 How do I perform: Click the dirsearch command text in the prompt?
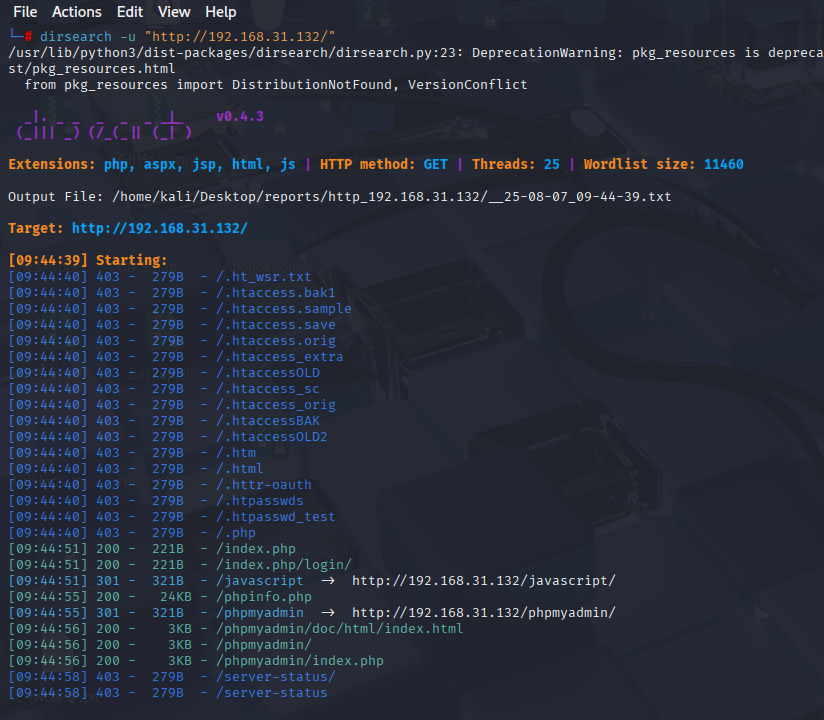[76, 37]
